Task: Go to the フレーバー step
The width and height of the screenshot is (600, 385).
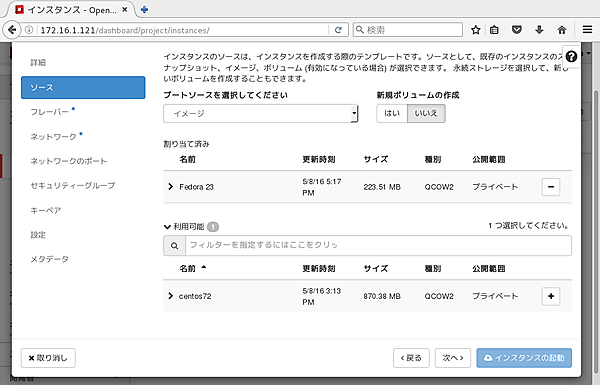Action: pos(49,112)
